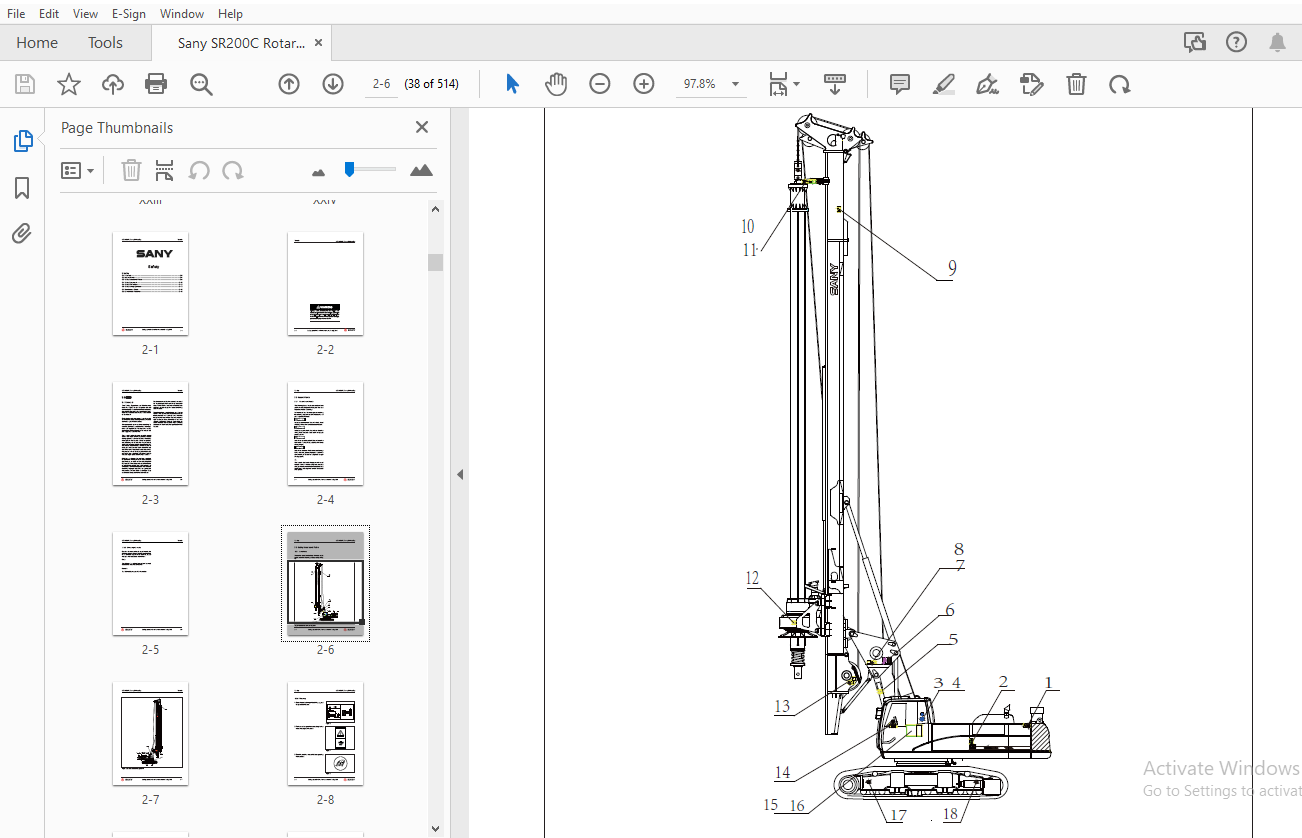Delete with the toolbar trash icon
The height and width of the screenshot is (838, 1302).
click(1076, 84)
